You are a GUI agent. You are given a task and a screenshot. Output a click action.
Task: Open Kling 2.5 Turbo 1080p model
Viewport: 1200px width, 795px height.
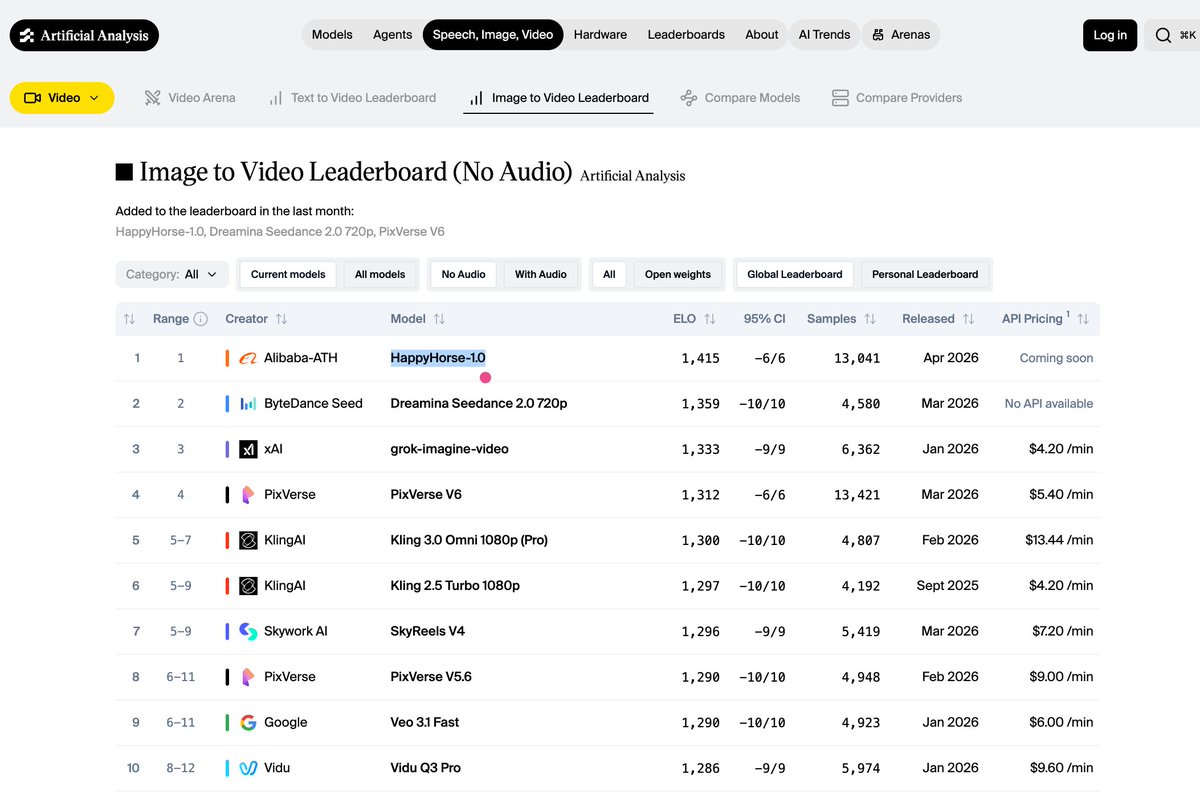455,586
